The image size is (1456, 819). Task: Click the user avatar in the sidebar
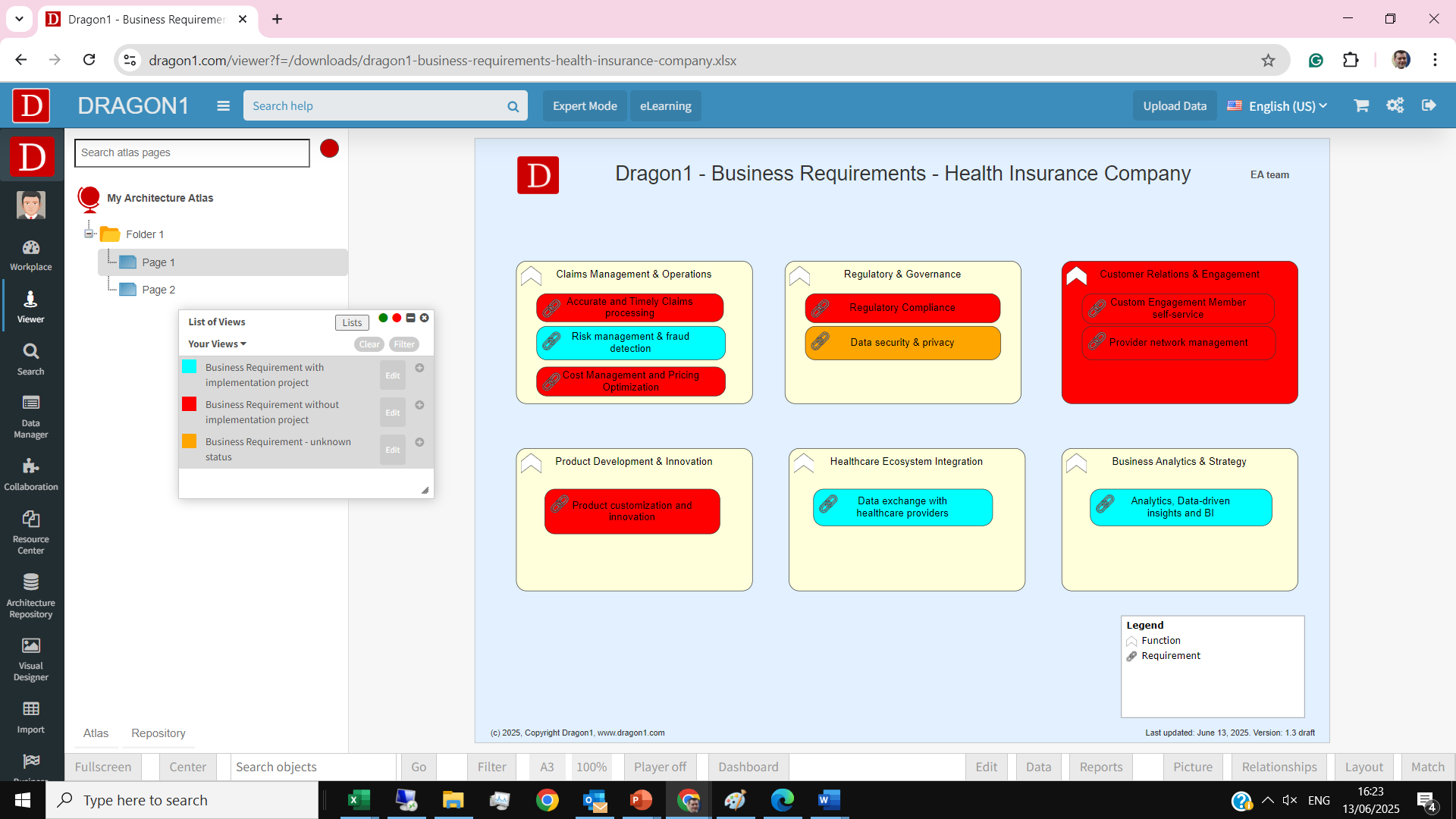click(31, 205)
